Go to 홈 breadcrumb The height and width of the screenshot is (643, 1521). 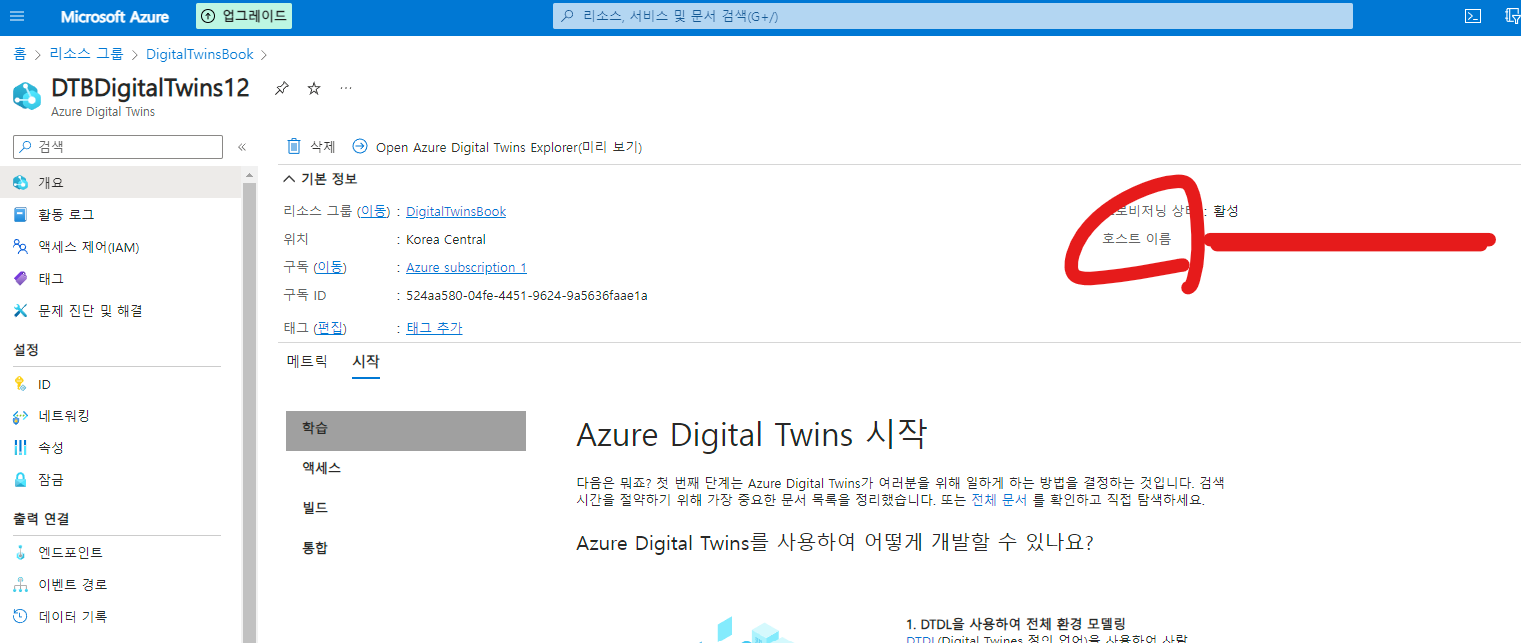tap(20, 54)
